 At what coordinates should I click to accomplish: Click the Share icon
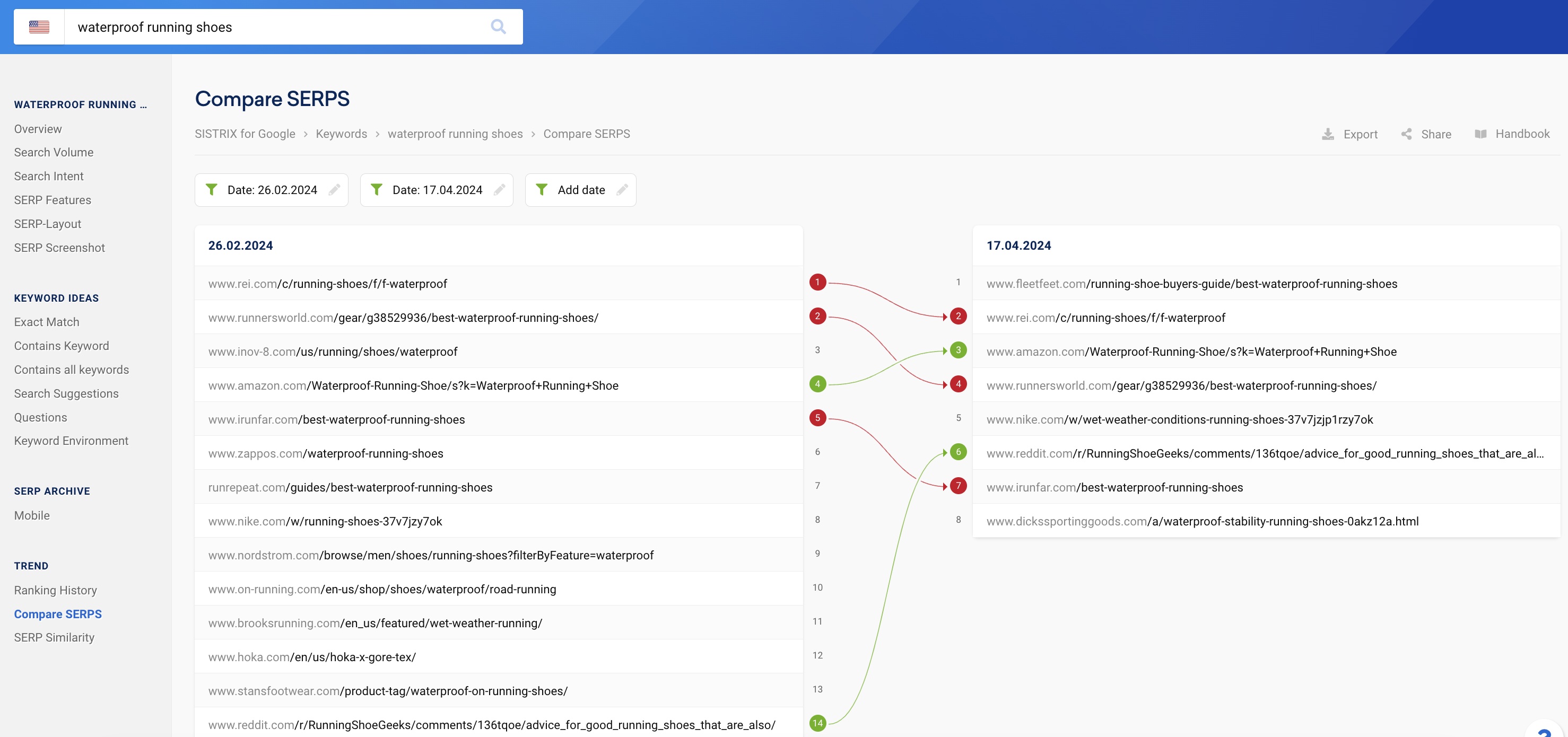click(x=1406, y=134)
